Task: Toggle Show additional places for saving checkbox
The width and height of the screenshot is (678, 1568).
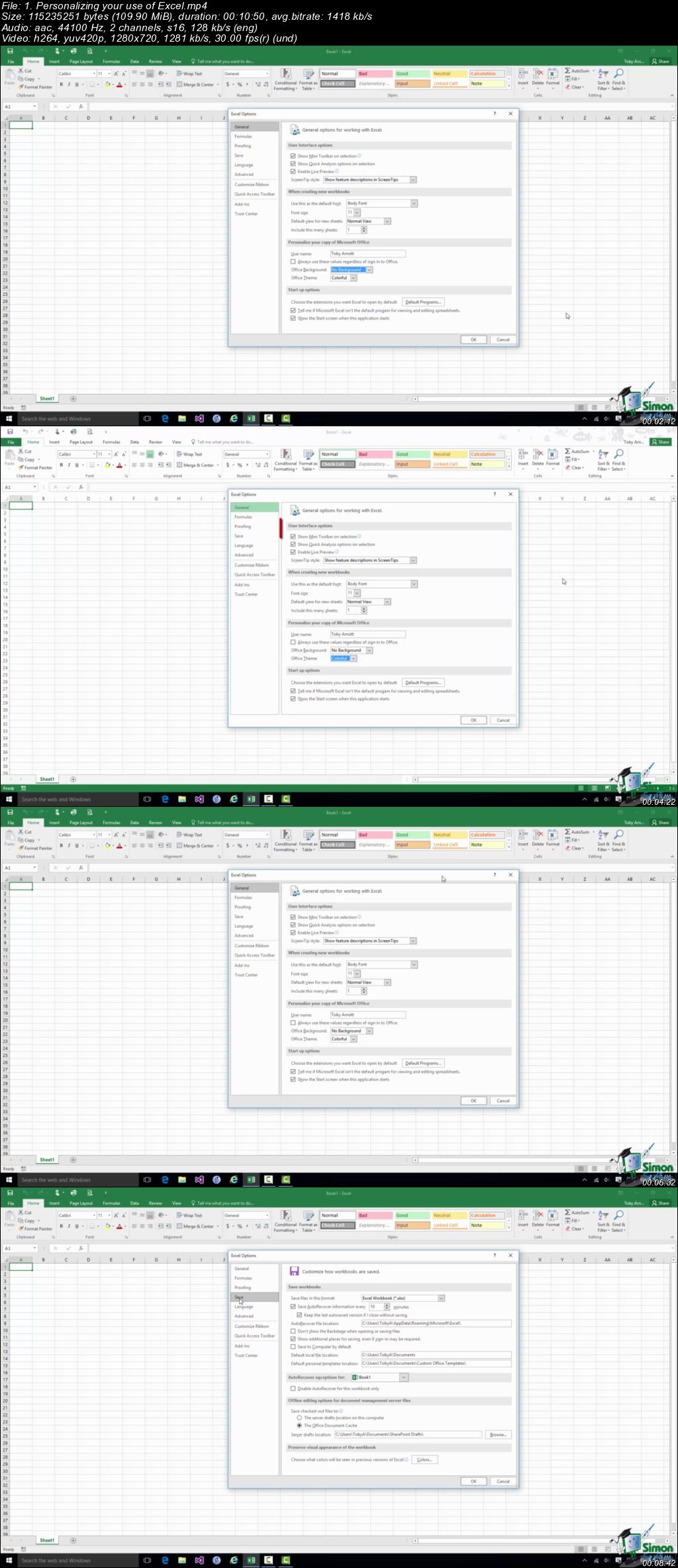Action: click(x=293, y=1339)
